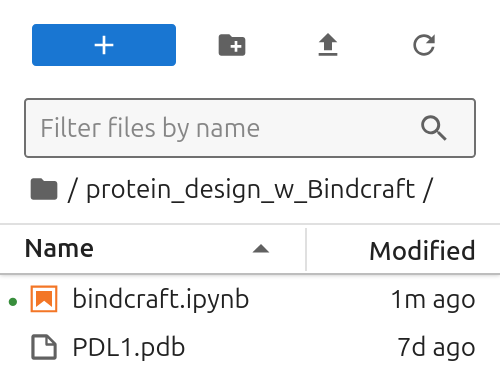The height and width of the screenshot is (388, 500).
Task: Click the orange notebook icon beside bindcraft.ipynb
Action: pos(44,299)
